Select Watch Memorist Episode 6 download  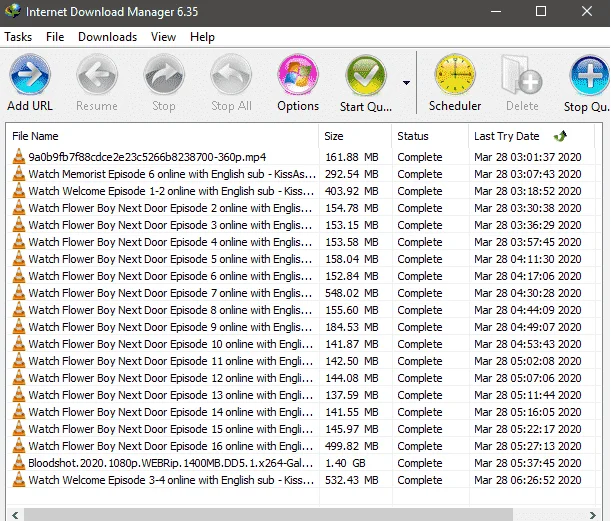tap(172, 174)
